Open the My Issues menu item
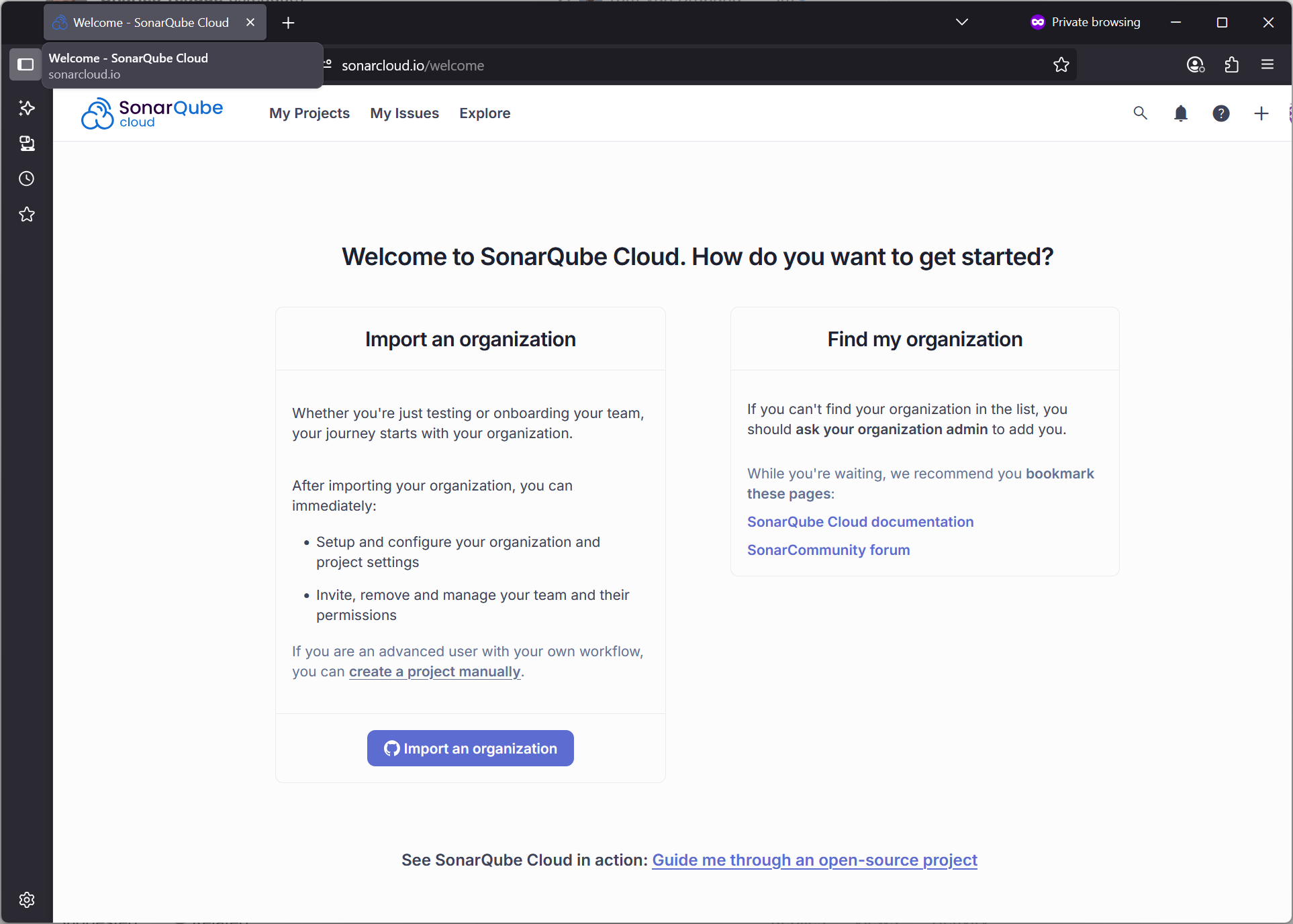 [x=404, y=113]
